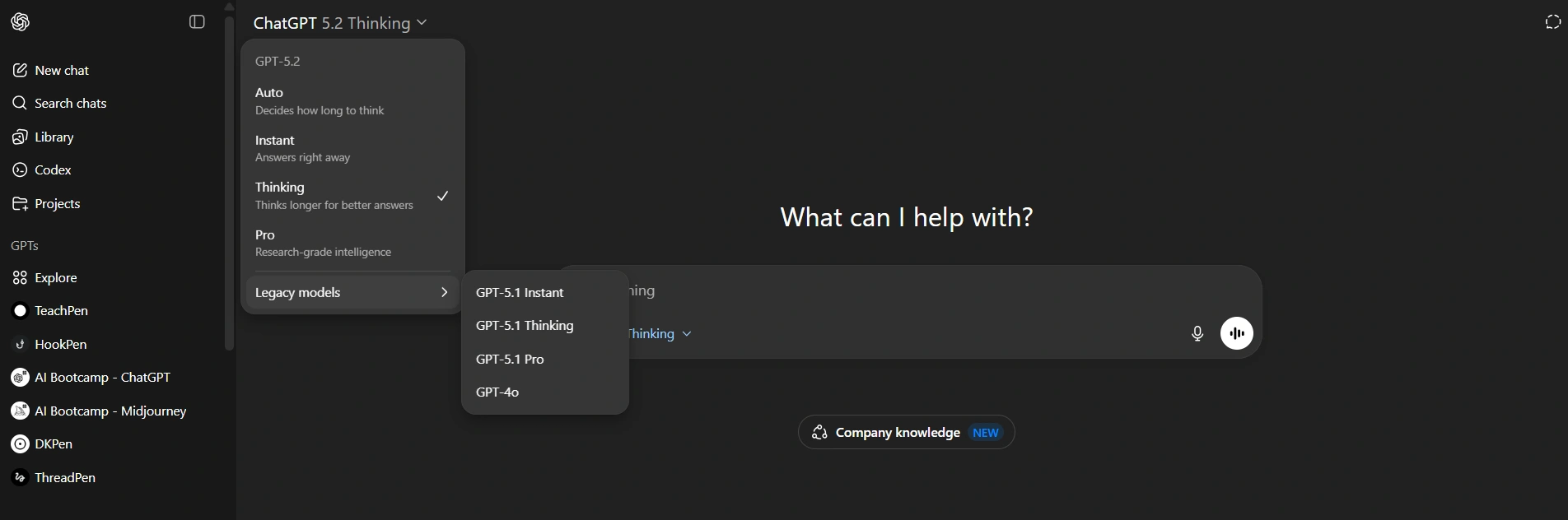
Task: Choose GPT-5.1 Instant legacy model
Action: (x=545, y=292)
